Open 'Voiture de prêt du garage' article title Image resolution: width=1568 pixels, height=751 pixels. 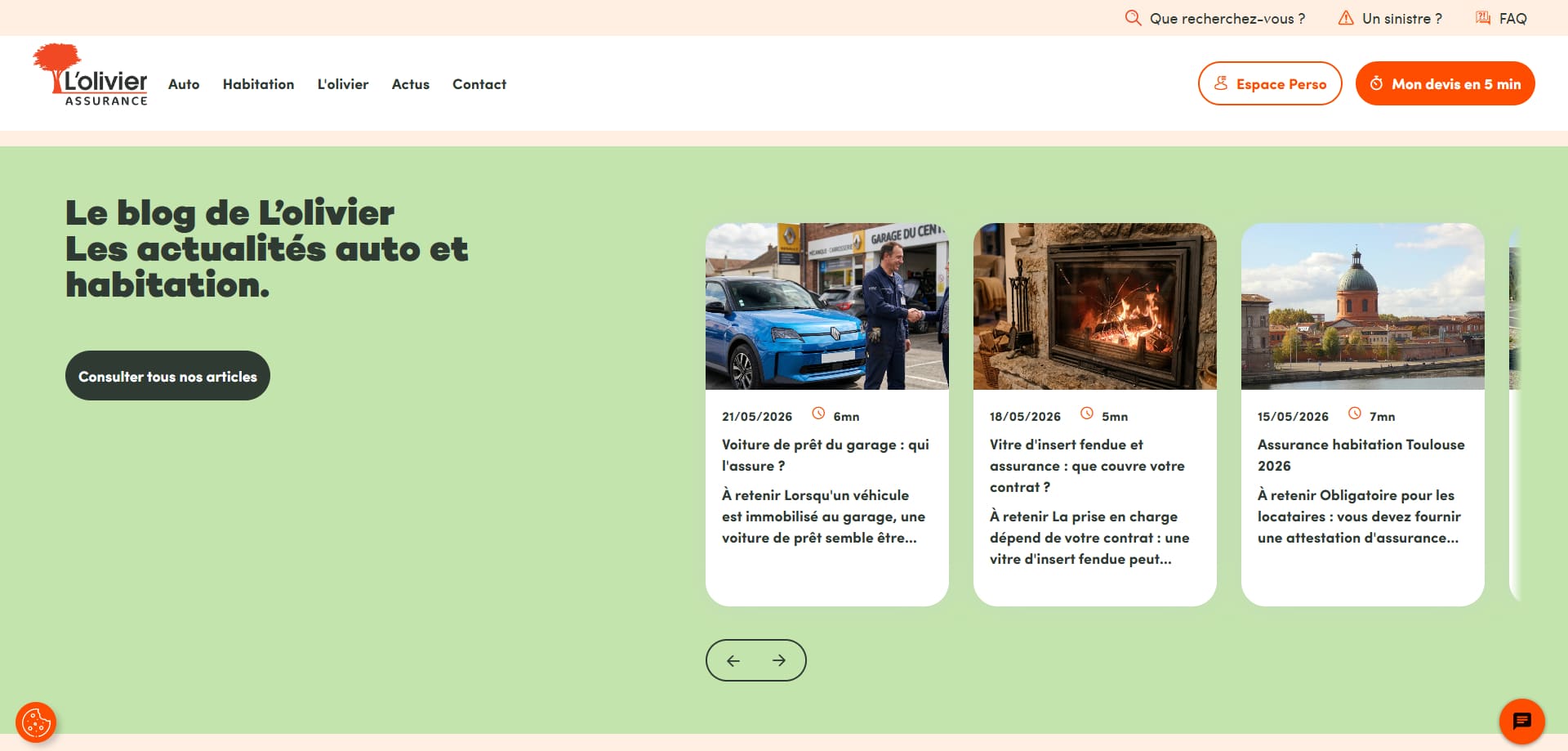click(x=826, y=455)
